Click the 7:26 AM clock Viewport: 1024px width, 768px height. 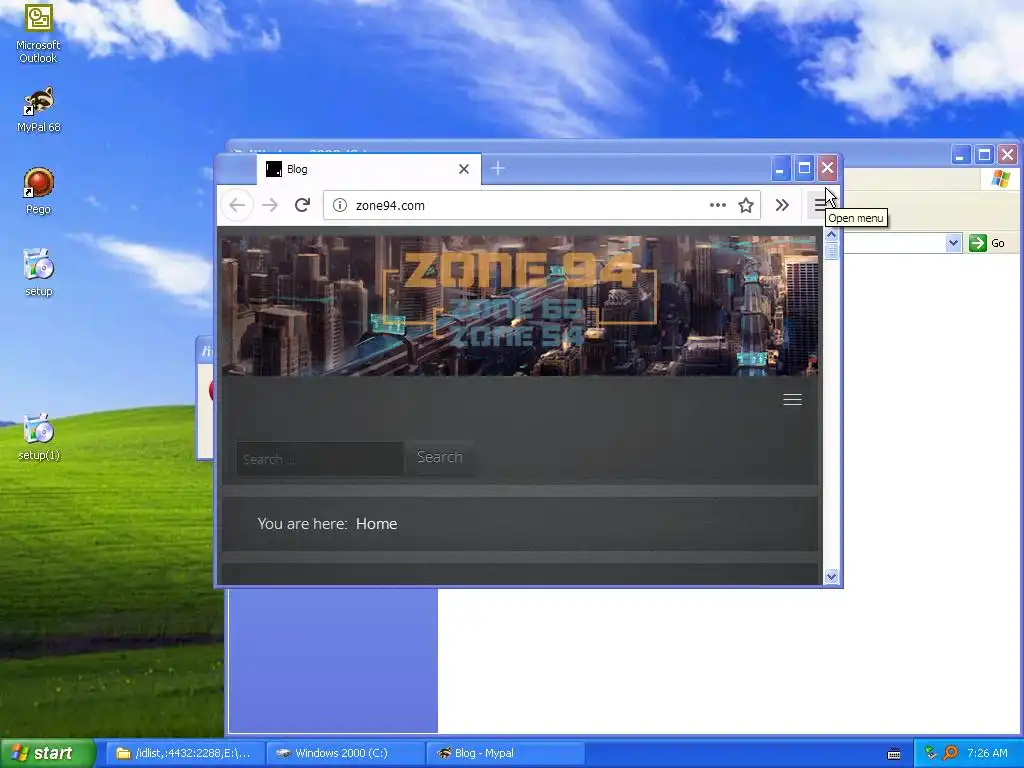[x=987, y=753]
